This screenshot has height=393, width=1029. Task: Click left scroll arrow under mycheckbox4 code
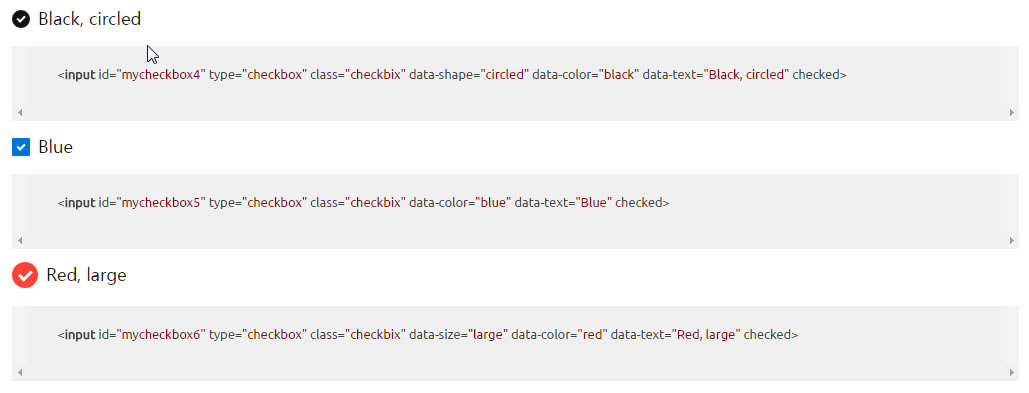[20, 113]
